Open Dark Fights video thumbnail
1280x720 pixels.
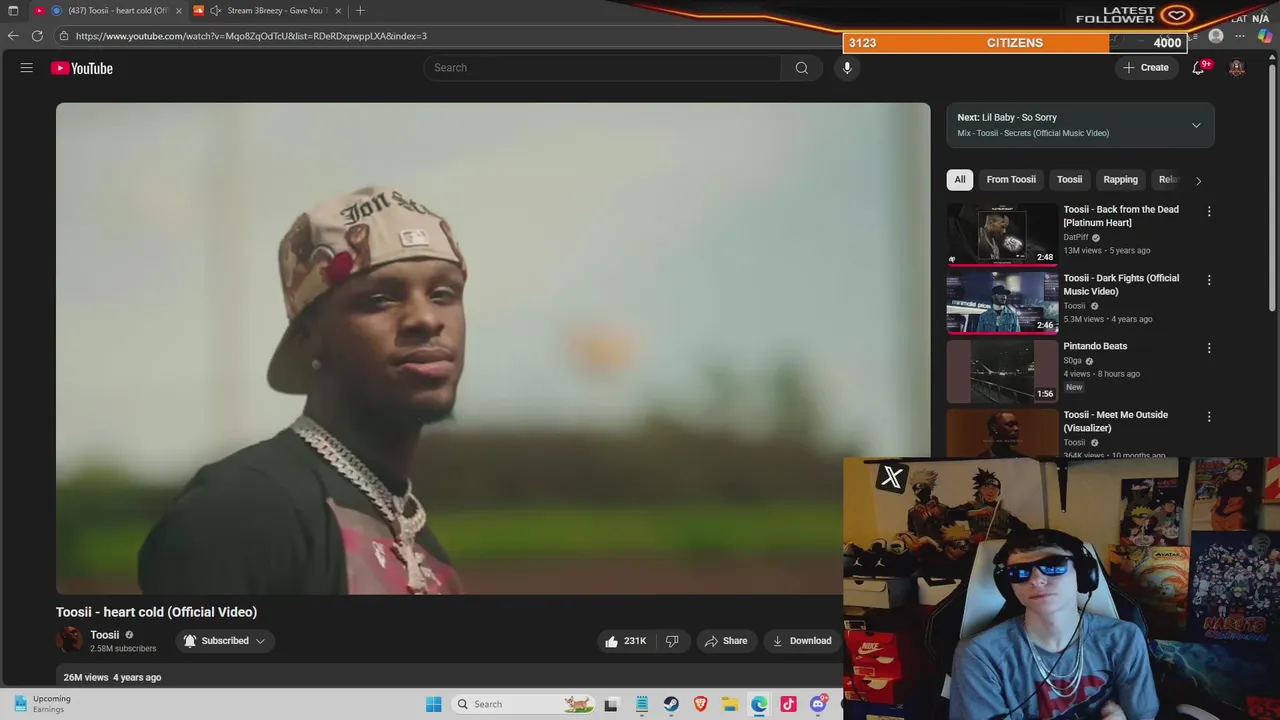[1002, 302]
